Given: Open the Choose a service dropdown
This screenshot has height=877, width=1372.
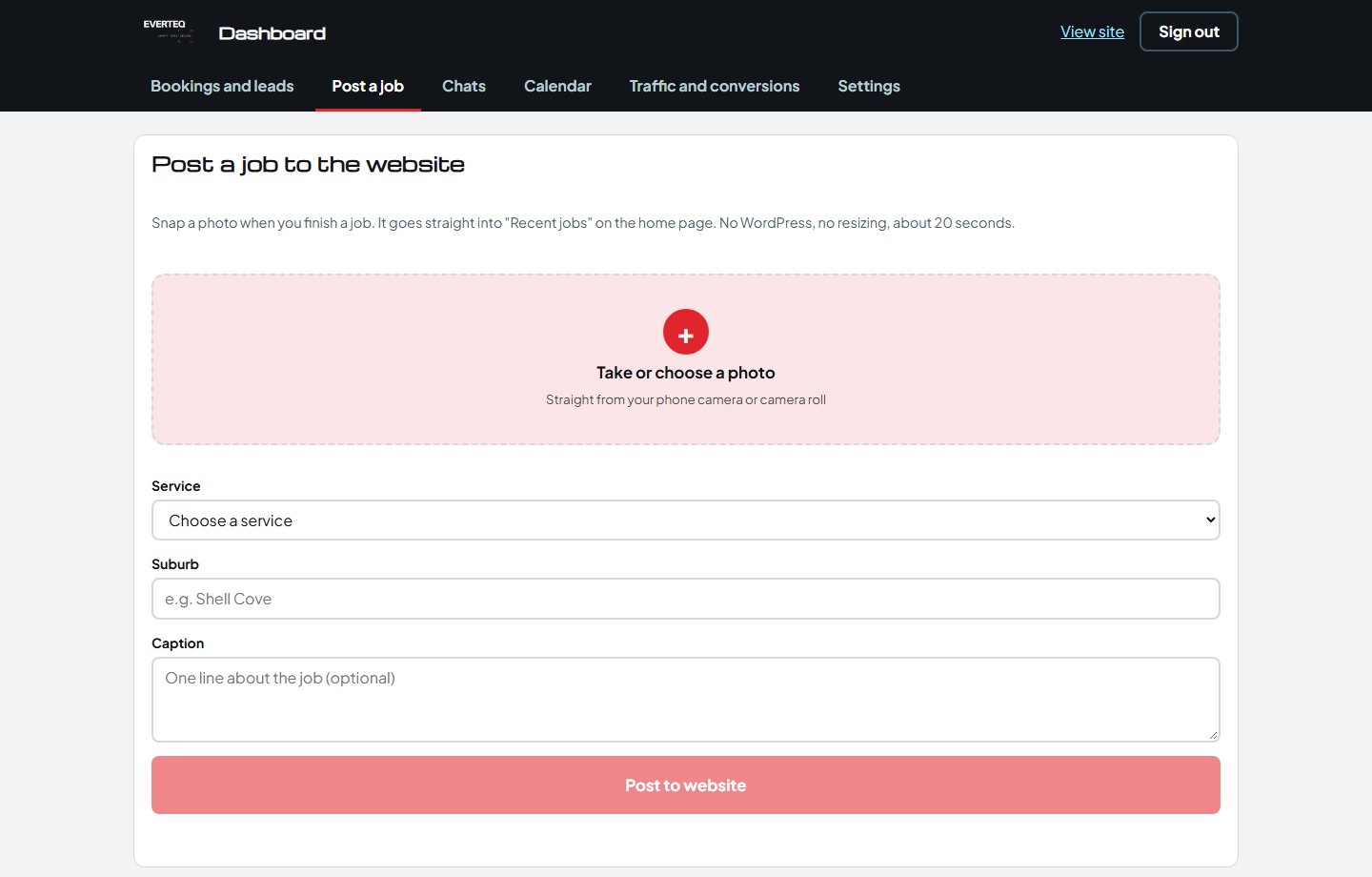Looking at the screenshot, I should [x=686, y=520].
